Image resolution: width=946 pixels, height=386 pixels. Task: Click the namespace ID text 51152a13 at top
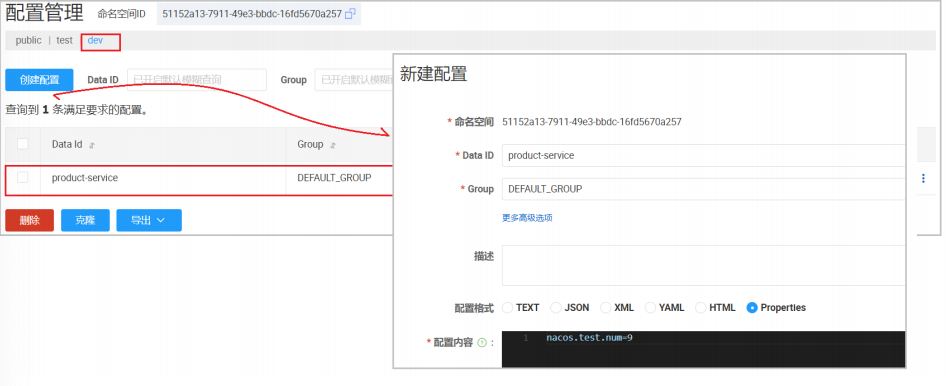(x=252, y=14)
